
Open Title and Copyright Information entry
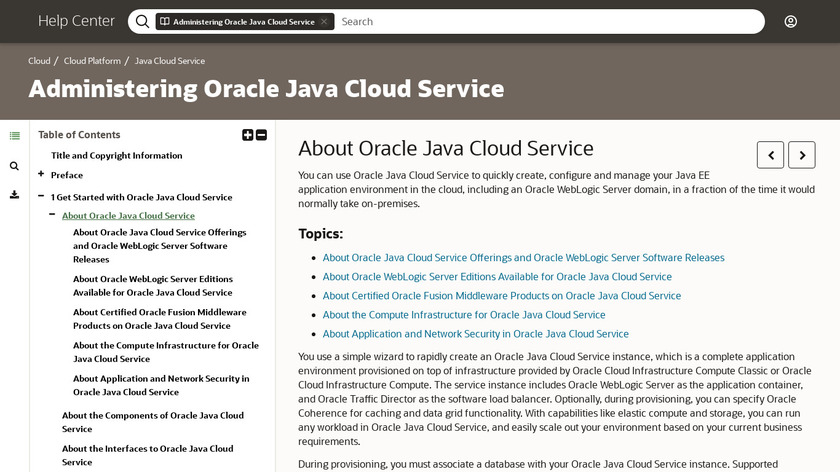(x=117, y=156)
